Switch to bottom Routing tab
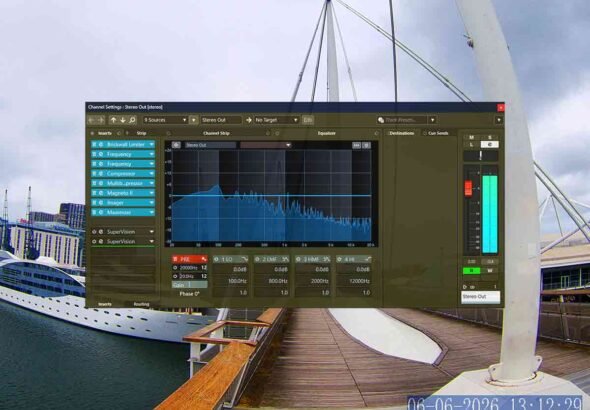Viewport: 590px width, 410px height. [141, 304]
